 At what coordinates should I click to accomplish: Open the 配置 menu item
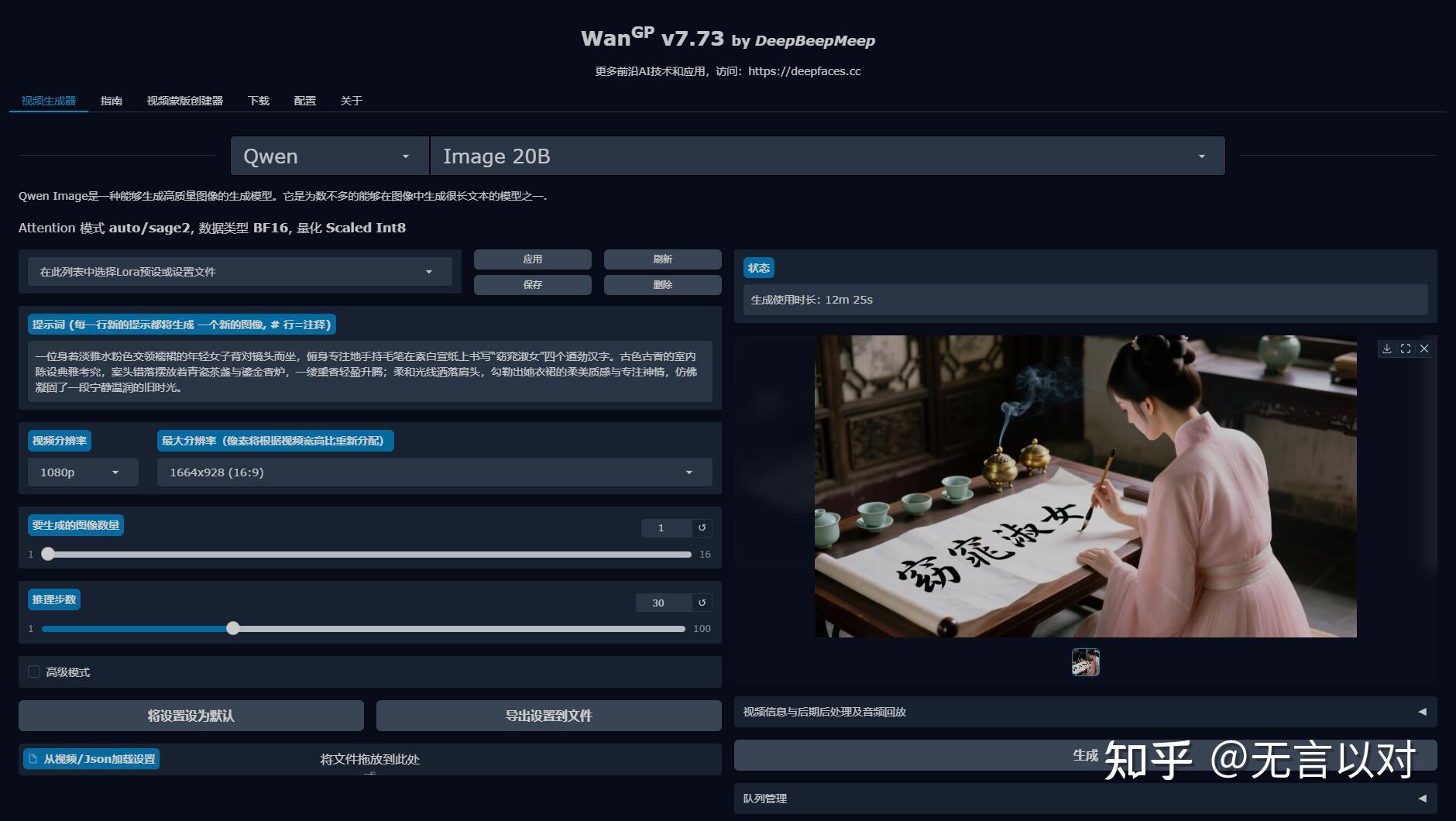304,101
